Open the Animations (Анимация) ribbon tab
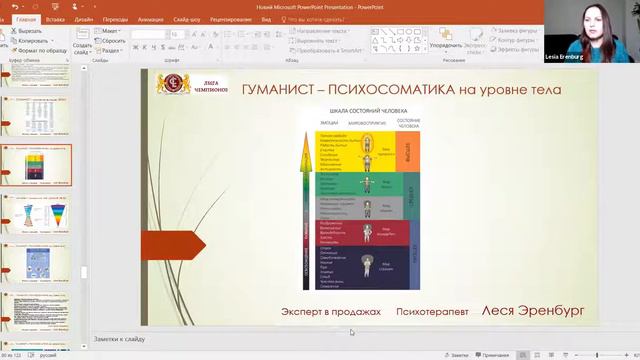The image size is (640, 360). coord(150,20)
